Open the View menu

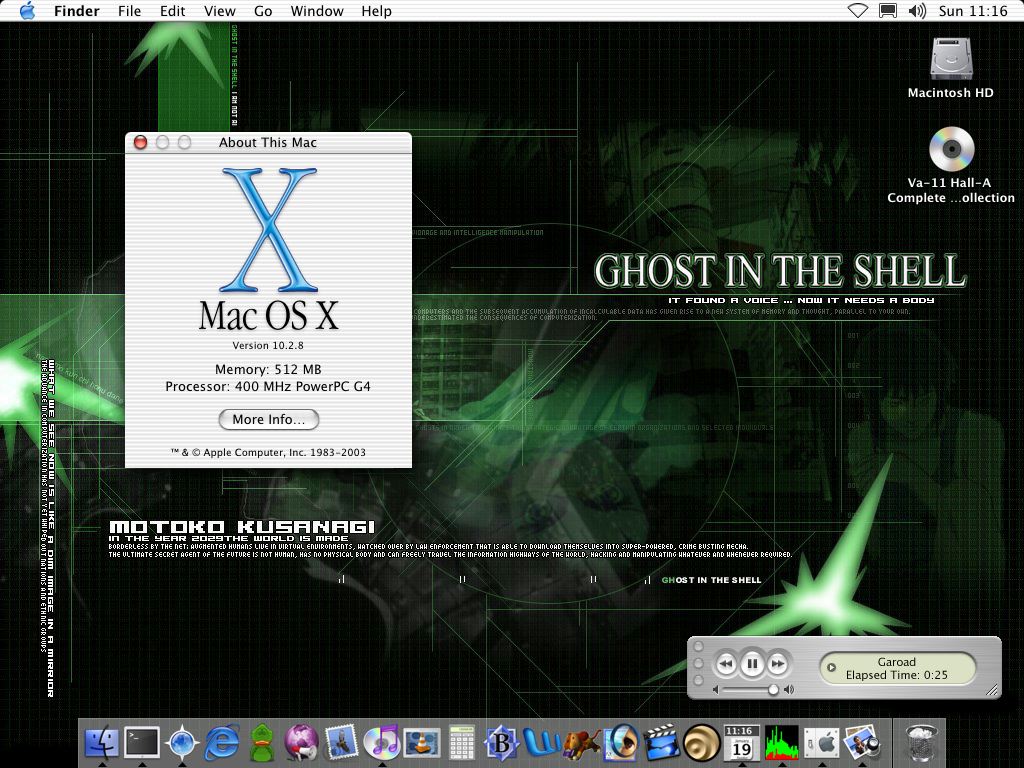[x=219, y=11]
